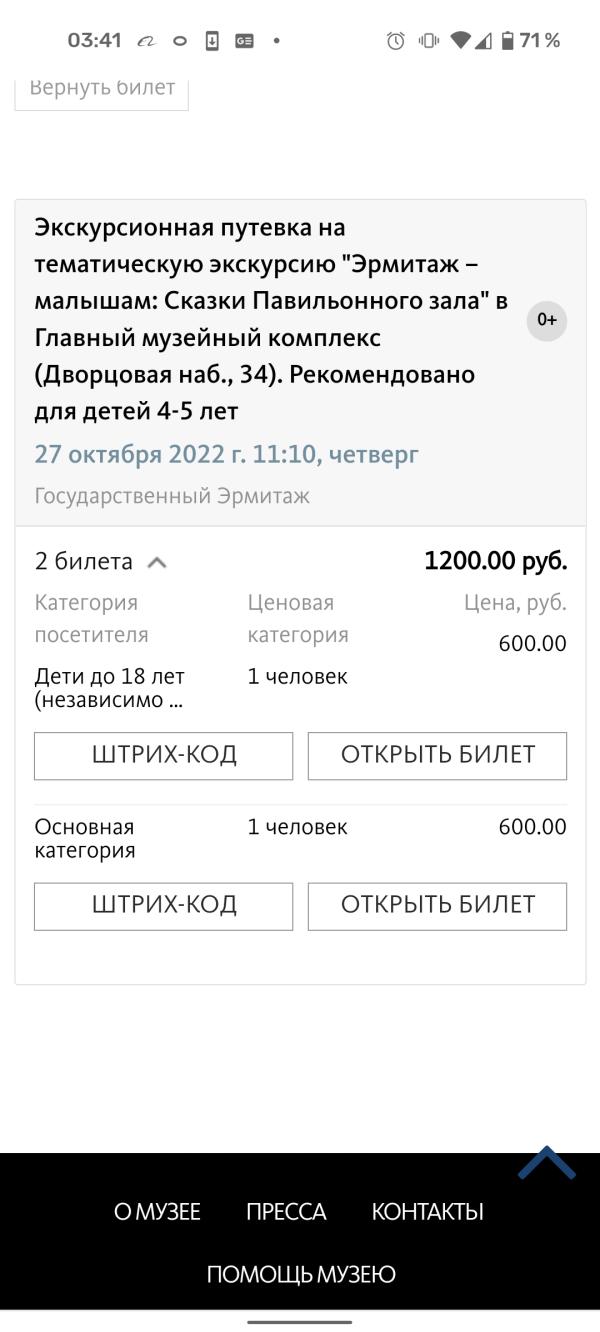Open ОТКРЫТЬ БИЛЕТ for the Основная категория ticket
This screenshot has width=600, height=1332.
437,906
